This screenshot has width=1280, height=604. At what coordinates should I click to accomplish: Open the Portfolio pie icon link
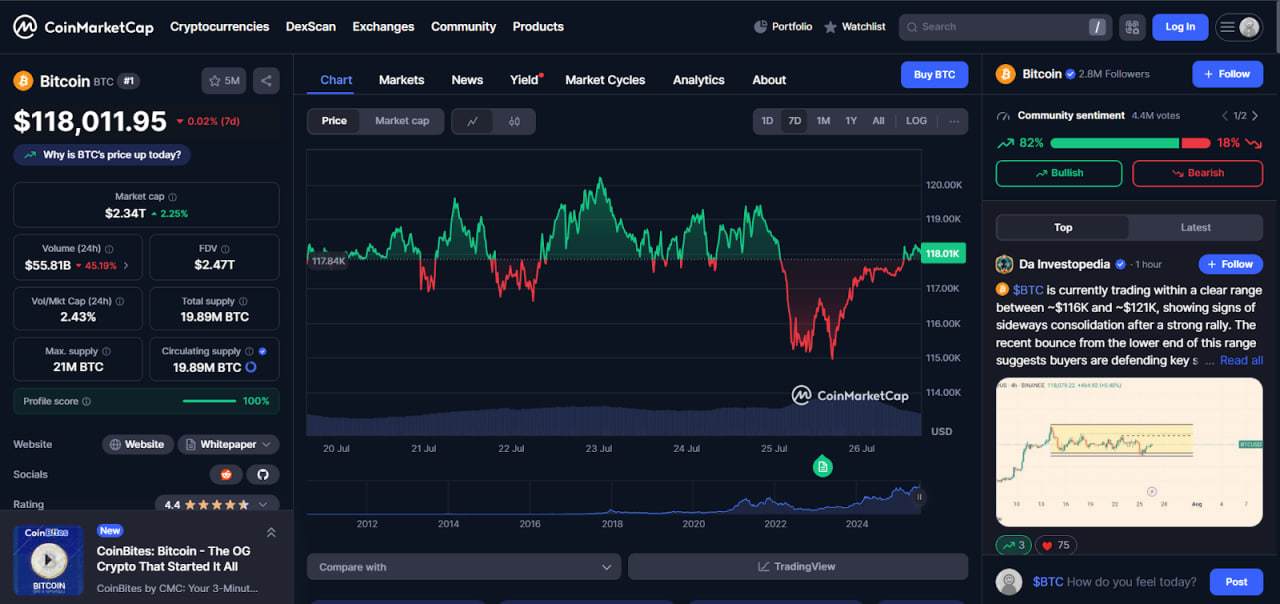(782, 27)
